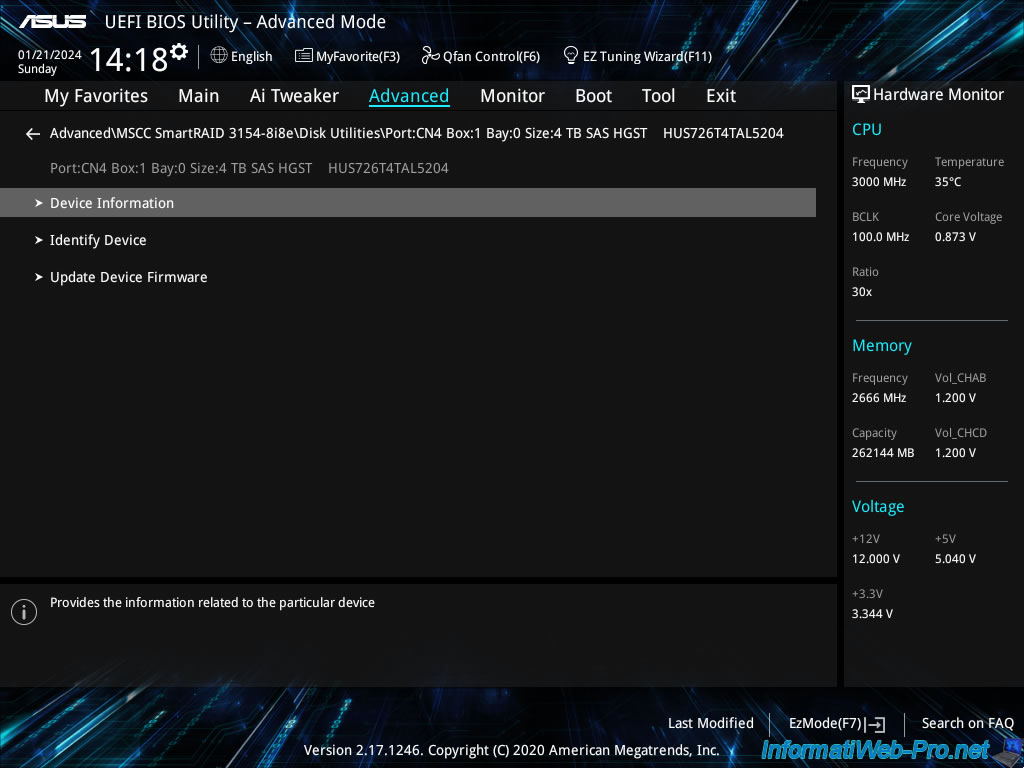Viewport: 1024px width, 768px height.
Task: Expand Device Information submenu
Action: pyautogui.click(x=112, y=203)
